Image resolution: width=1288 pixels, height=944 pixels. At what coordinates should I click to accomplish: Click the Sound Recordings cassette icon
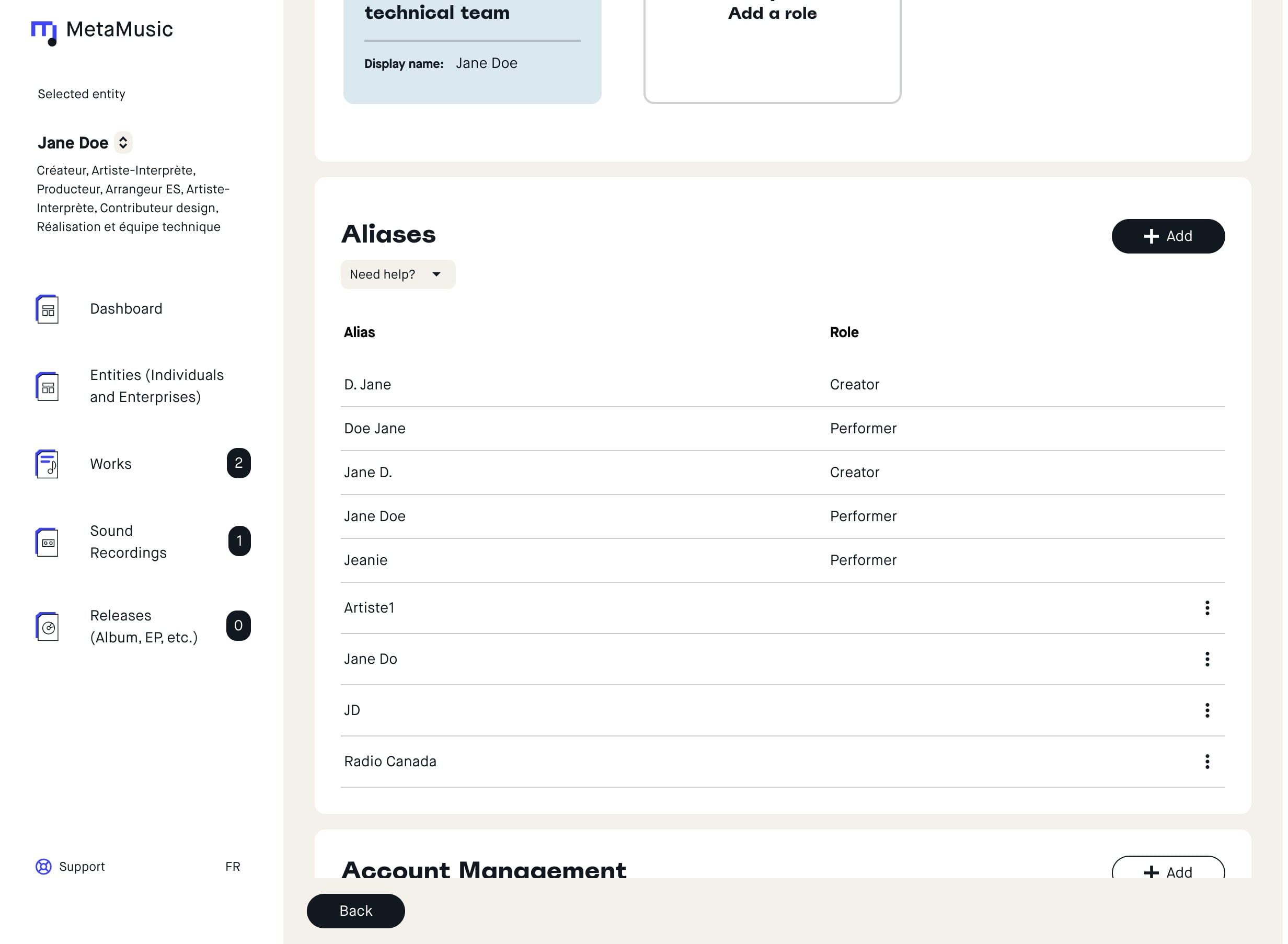pos(48,542)
